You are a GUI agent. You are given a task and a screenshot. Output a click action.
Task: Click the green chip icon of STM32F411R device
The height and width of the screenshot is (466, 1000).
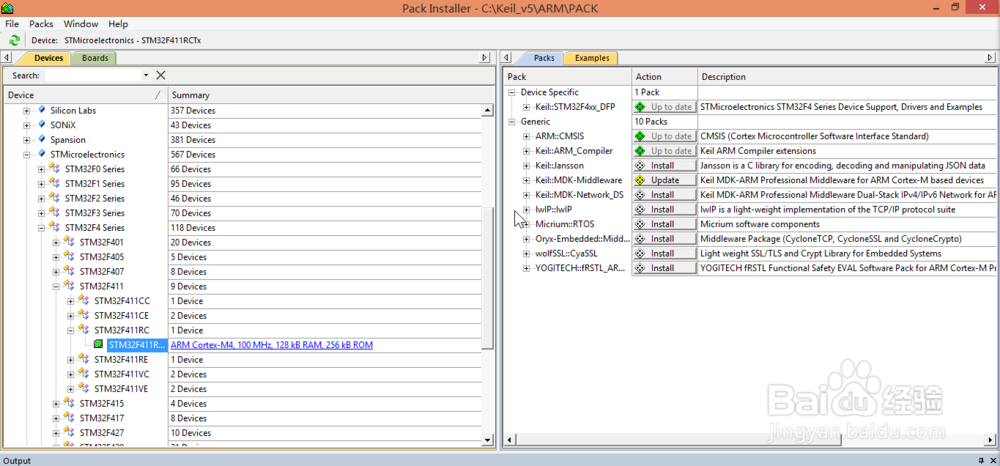coord(98,345)
